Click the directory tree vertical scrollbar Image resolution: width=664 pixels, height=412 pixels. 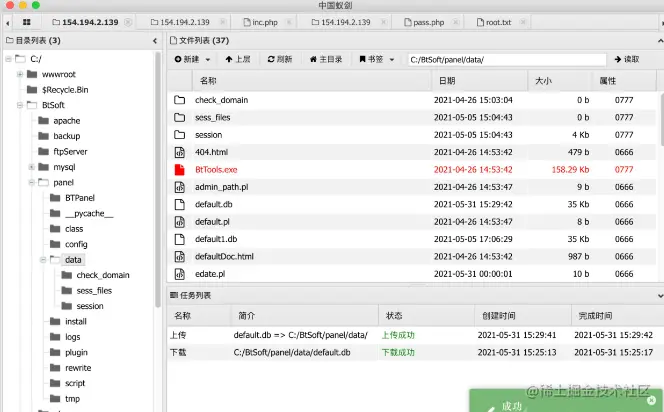[158, 180]
